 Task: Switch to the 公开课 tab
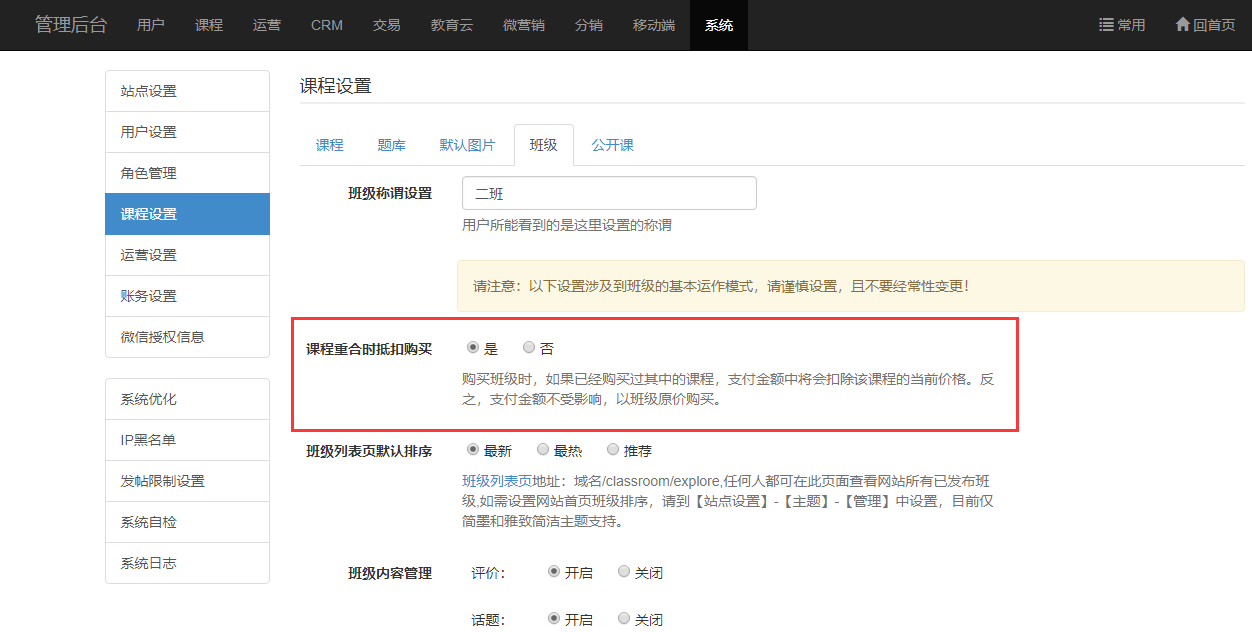tap(612, 145)
